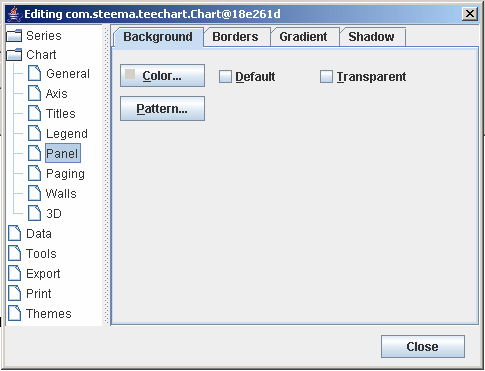Screen dimensions: 485x371
Task: Click the General page icon
Action: click(x=35, y=73)
